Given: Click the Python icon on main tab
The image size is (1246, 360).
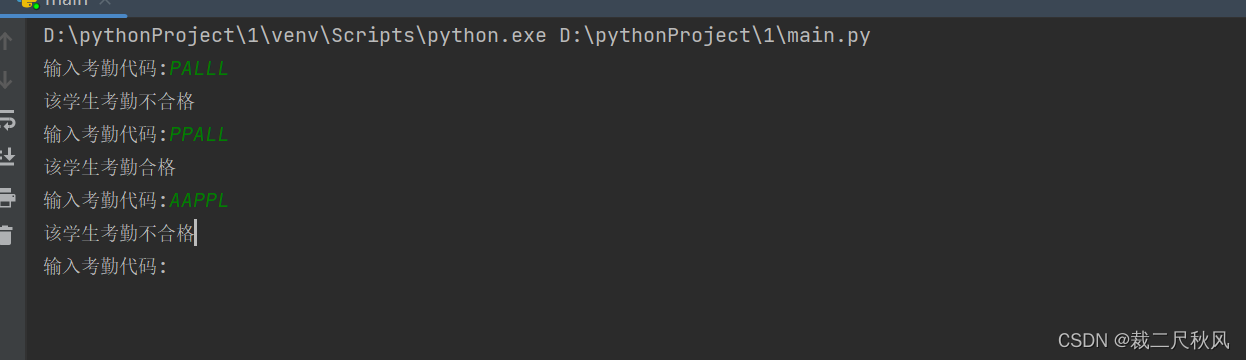Looking at the screenshot, I should click(x=28, y=3).
